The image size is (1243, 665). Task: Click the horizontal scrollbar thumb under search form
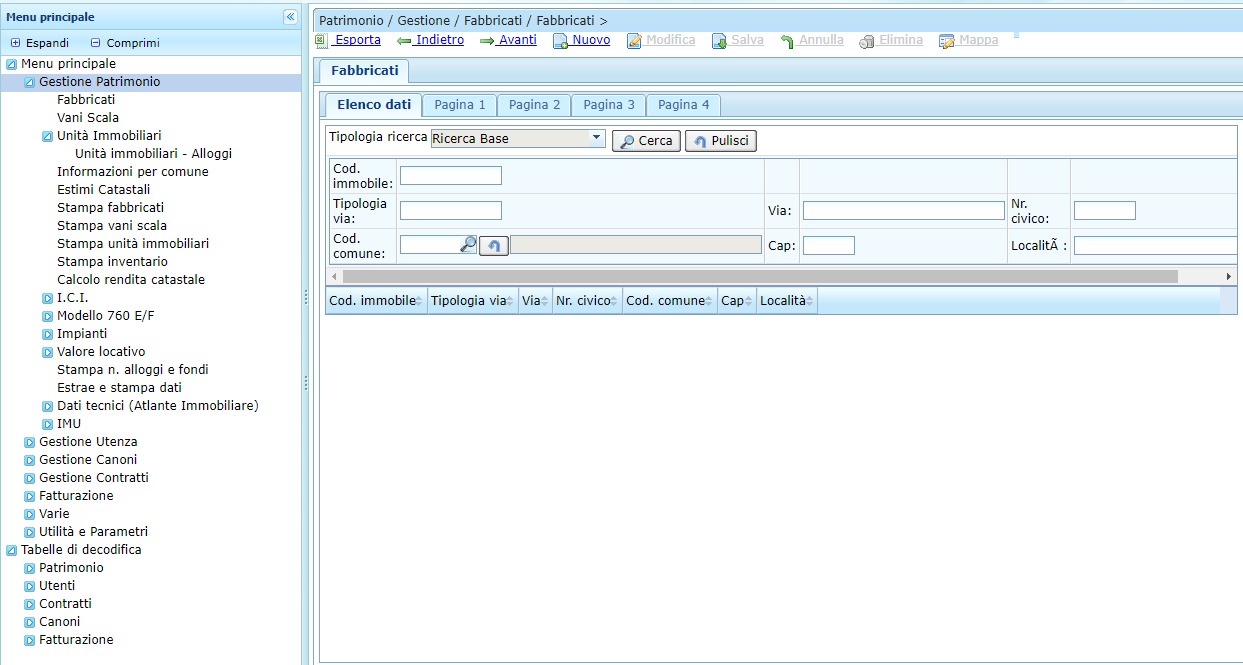[760, 276]
